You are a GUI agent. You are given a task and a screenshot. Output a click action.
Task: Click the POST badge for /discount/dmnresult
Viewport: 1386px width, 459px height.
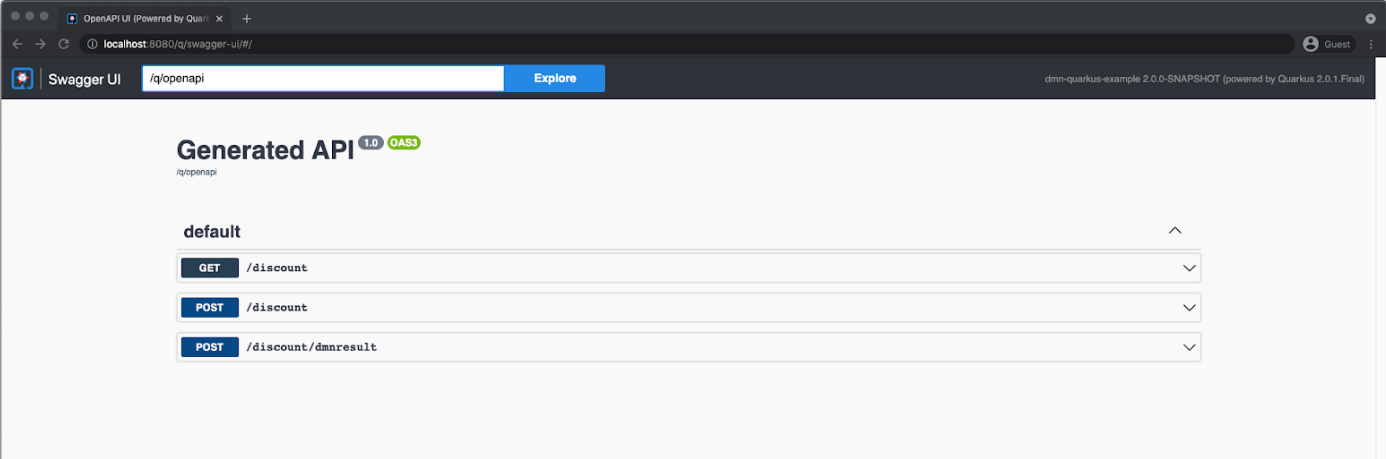pyautogui.click(x=209, y=347)
